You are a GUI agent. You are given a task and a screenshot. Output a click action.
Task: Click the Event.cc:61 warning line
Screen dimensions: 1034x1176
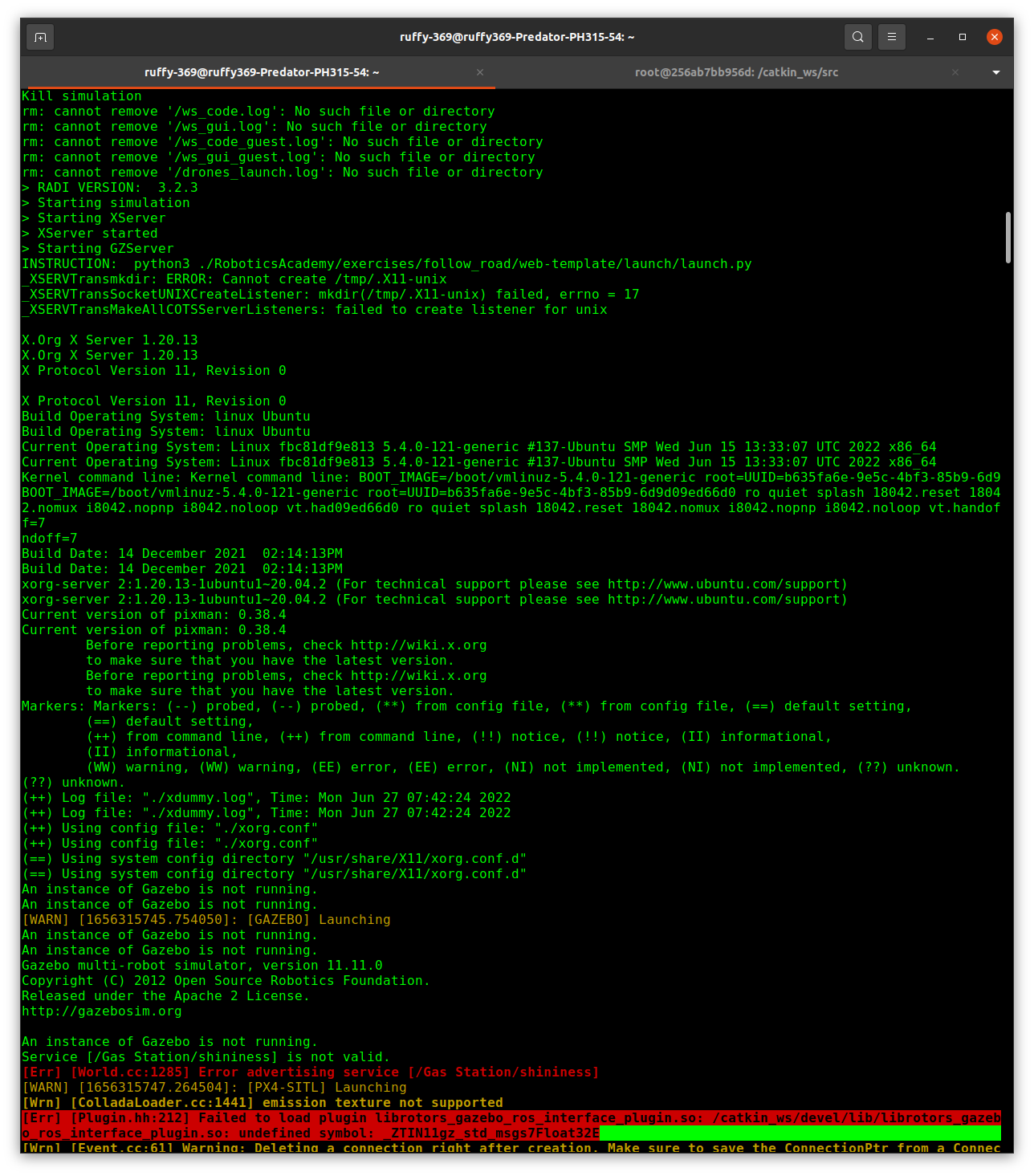coord(511,1148)
